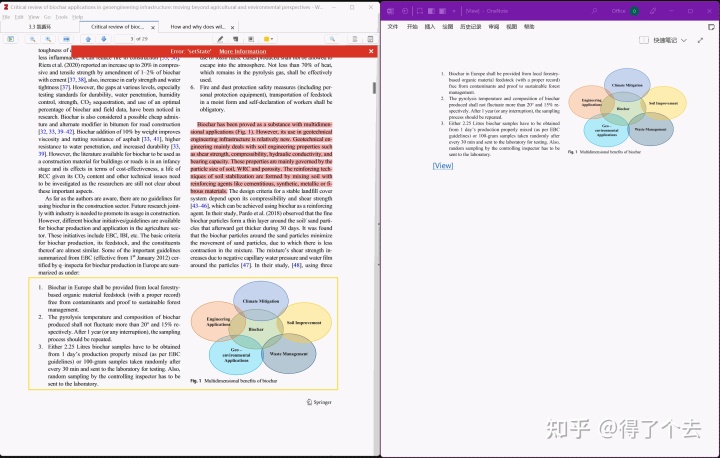
Task: Click the OneNote search magnifier icon
Action: (594, 11)
